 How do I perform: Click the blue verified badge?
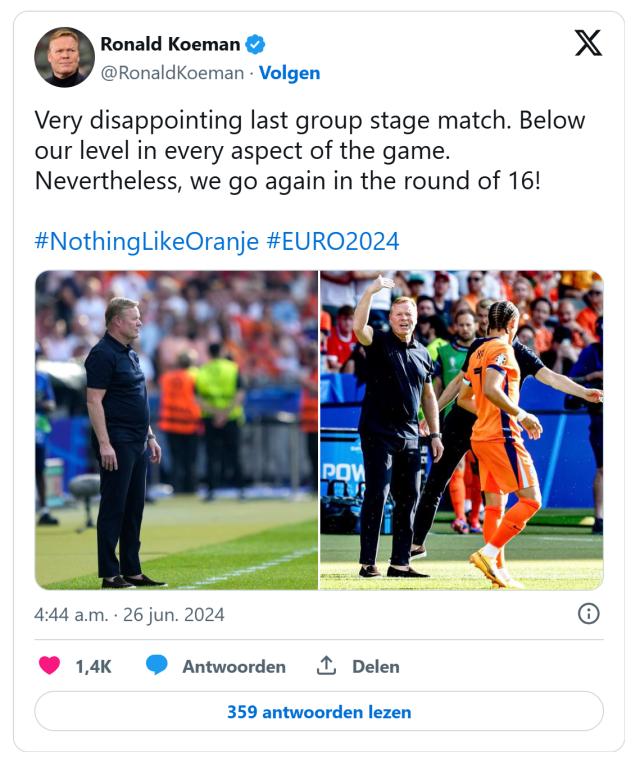click(256, 44)
